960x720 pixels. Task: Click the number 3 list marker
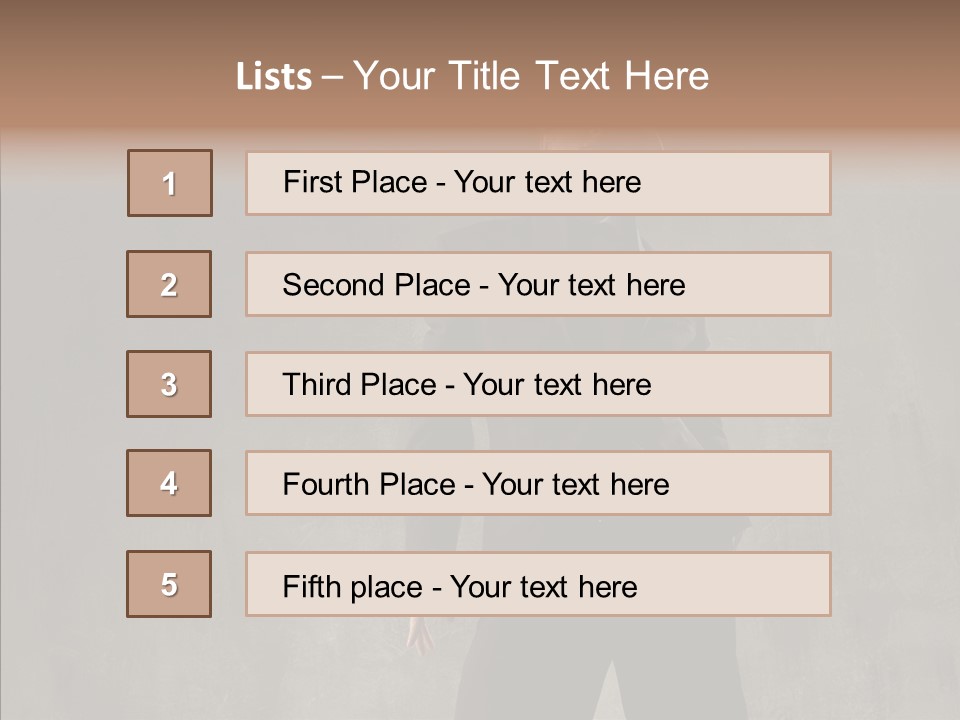169,384
